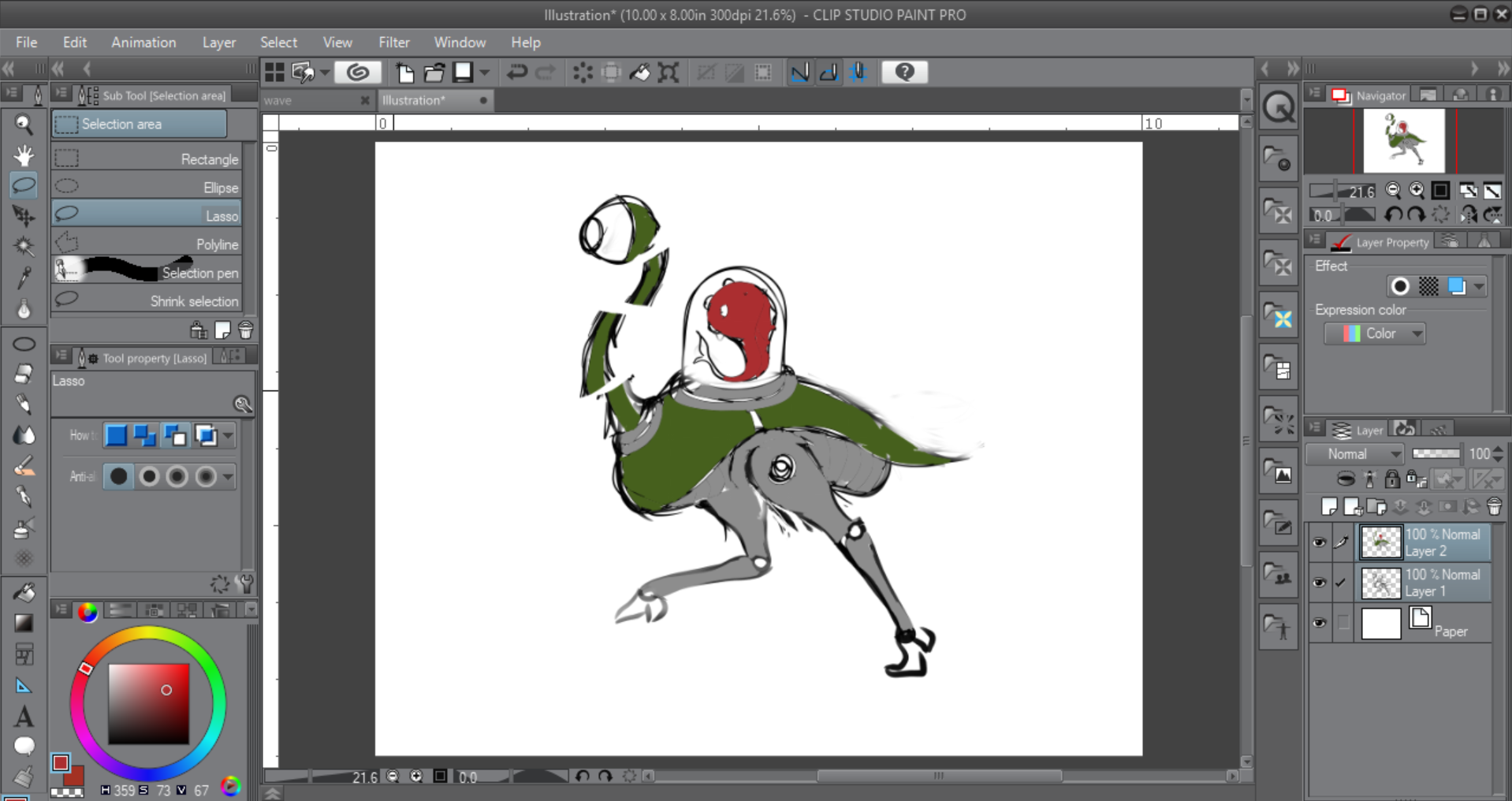This screenshot has width=1512, height=801.
Task: Click the Undo arrow in command bar
Action: click(516, 73)
